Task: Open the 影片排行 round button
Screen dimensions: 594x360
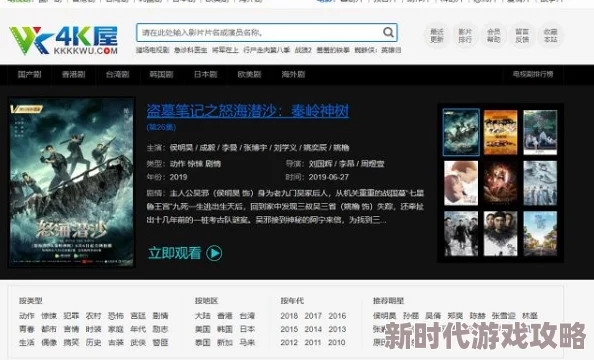Action: (x=465, y=35)
